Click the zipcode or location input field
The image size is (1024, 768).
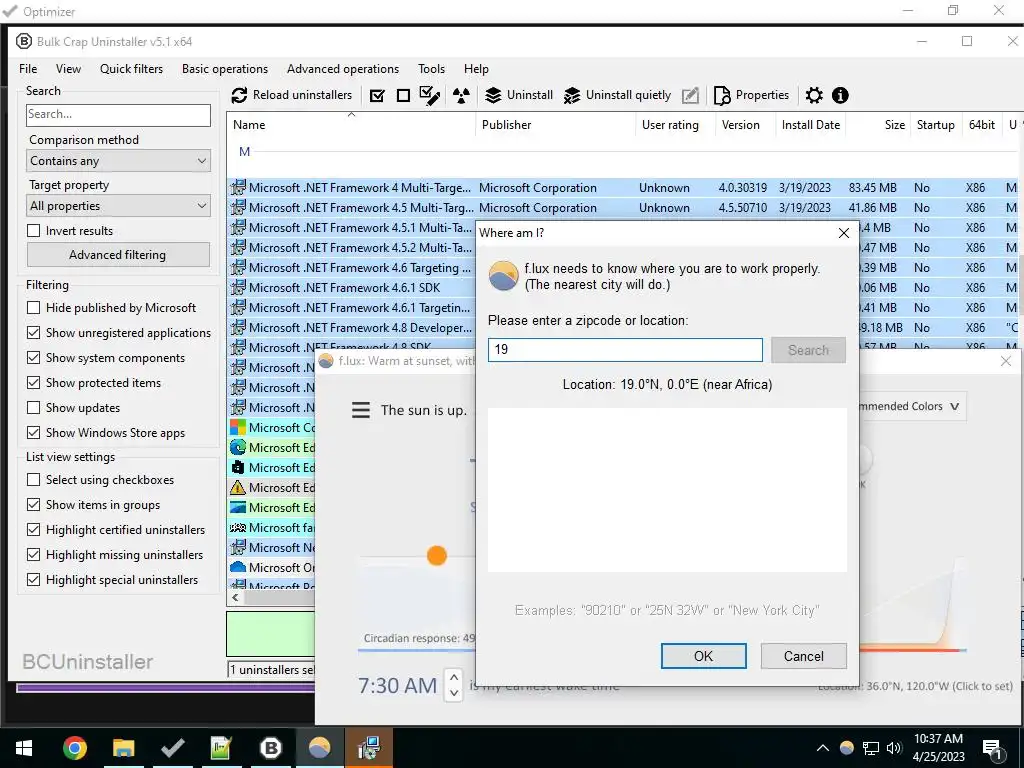pos(625,349)
